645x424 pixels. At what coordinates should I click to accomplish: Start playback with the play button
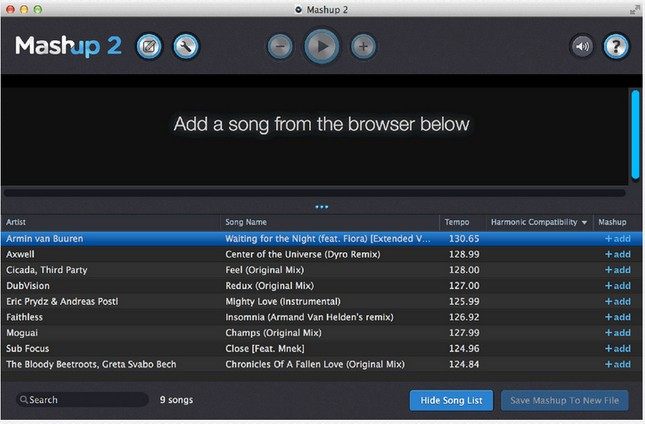[x=322, y=46]
